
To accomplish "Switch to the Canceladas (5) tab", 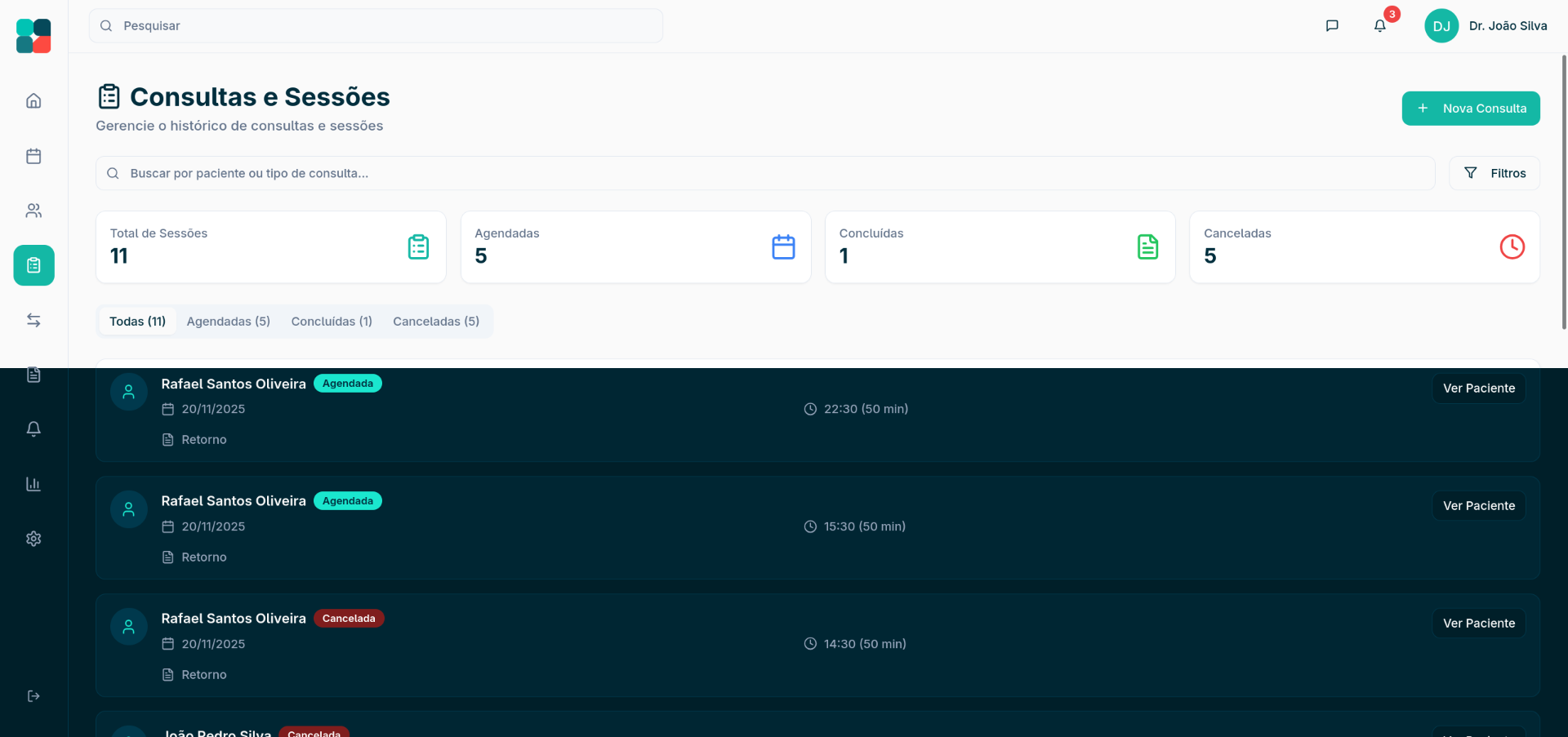I will tap(436, 322).
